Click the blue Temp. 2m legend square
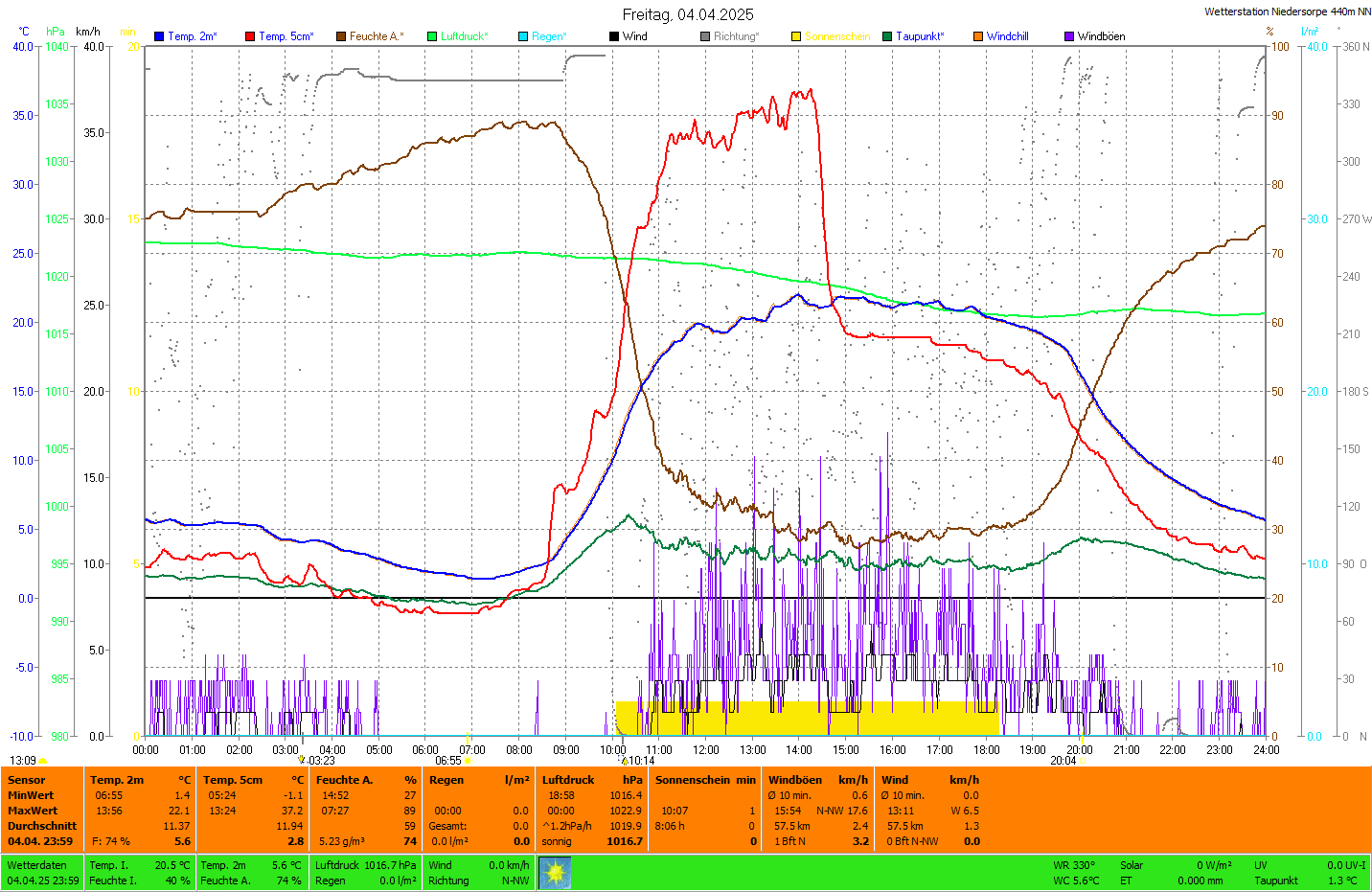 coord(159,36)
